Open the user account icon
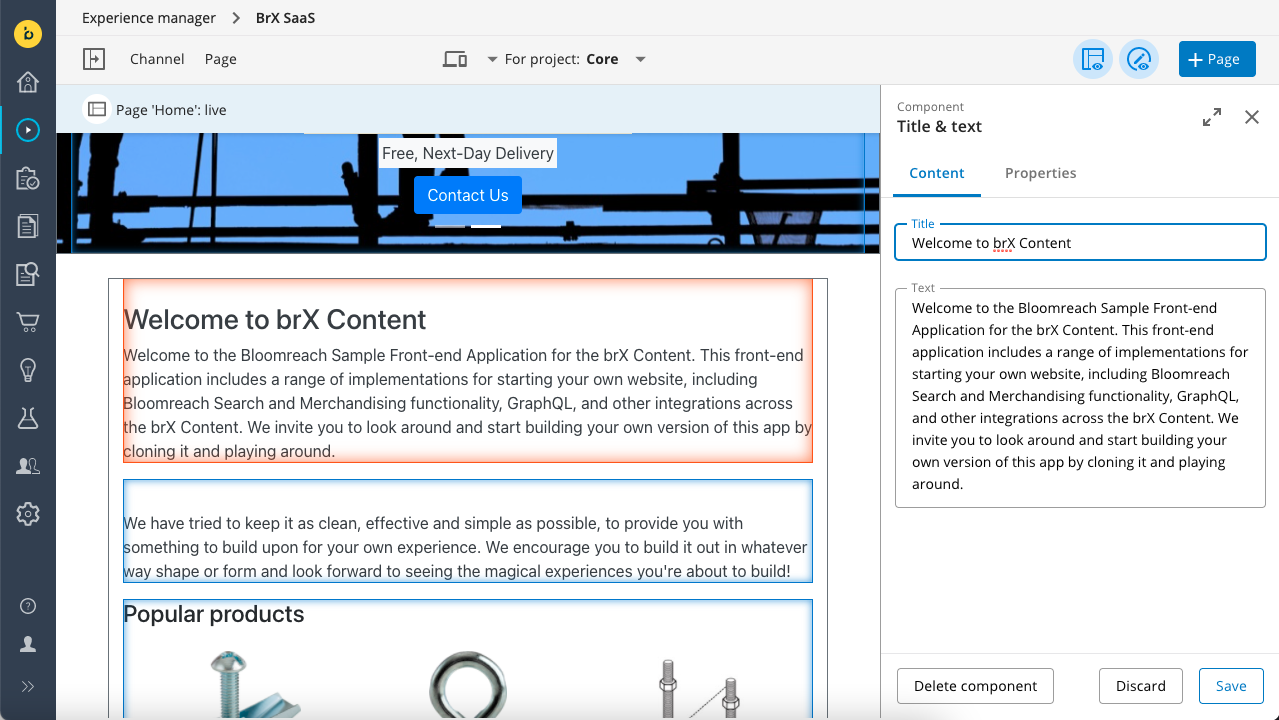The image size is (1279, 720). tap(28, 645)
